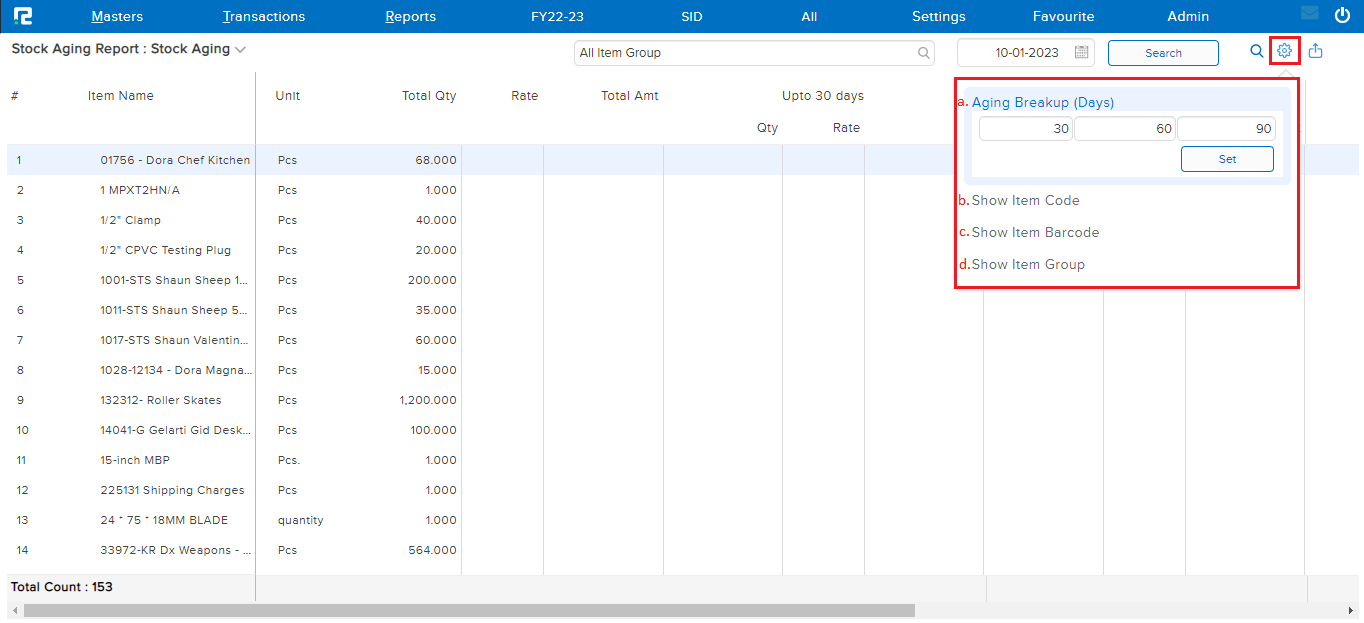Click the app logo icon
The width and height of the screenshot is (1364, 623).
point(22,16)
